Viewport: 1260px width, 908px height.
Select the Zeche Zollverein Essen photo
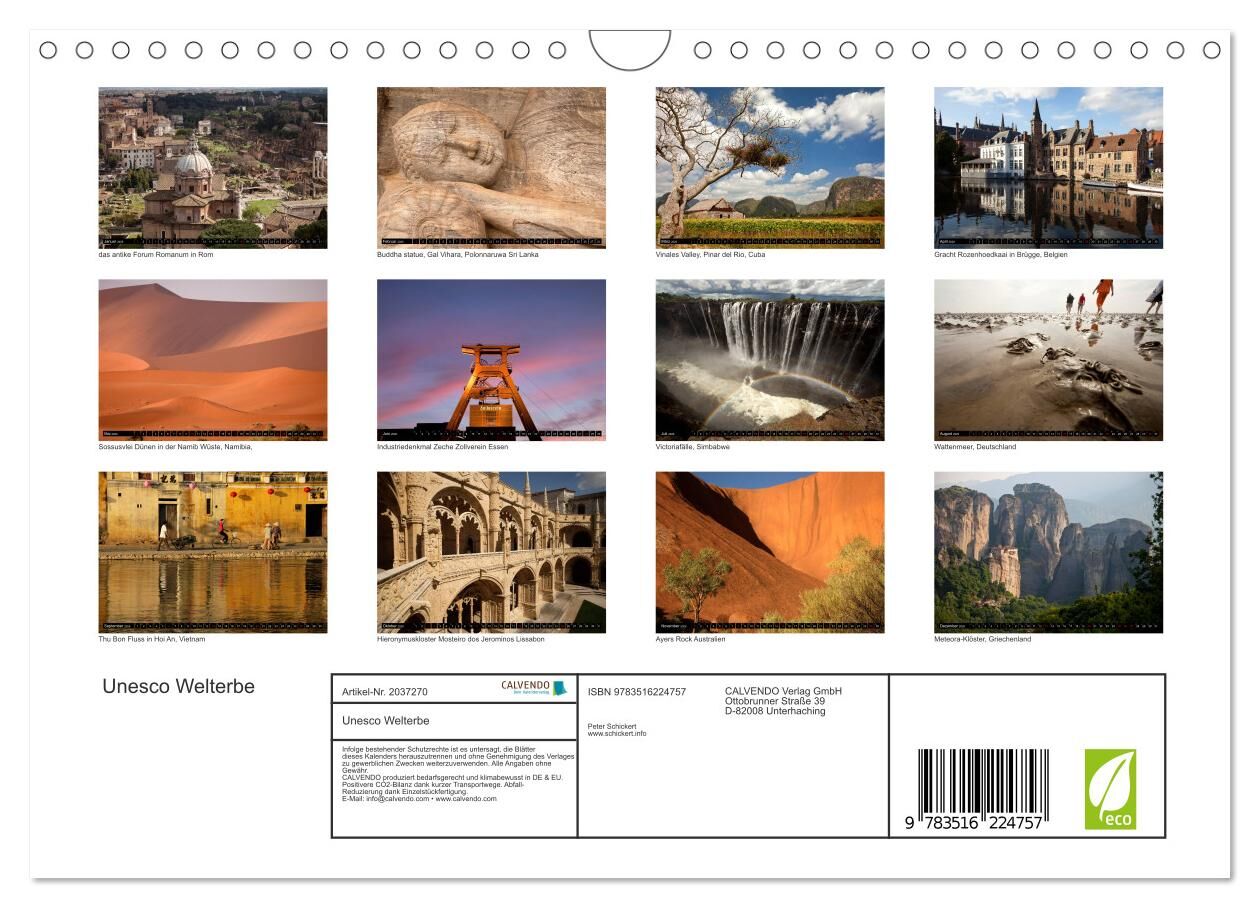(491, 359)
